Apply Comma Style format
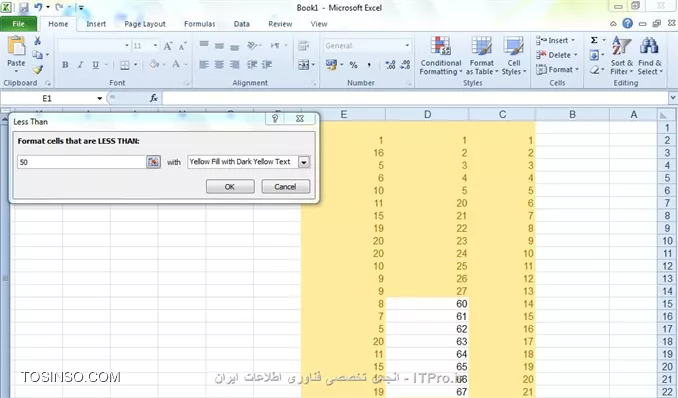678x398 pixels. [x=369, y=65]
